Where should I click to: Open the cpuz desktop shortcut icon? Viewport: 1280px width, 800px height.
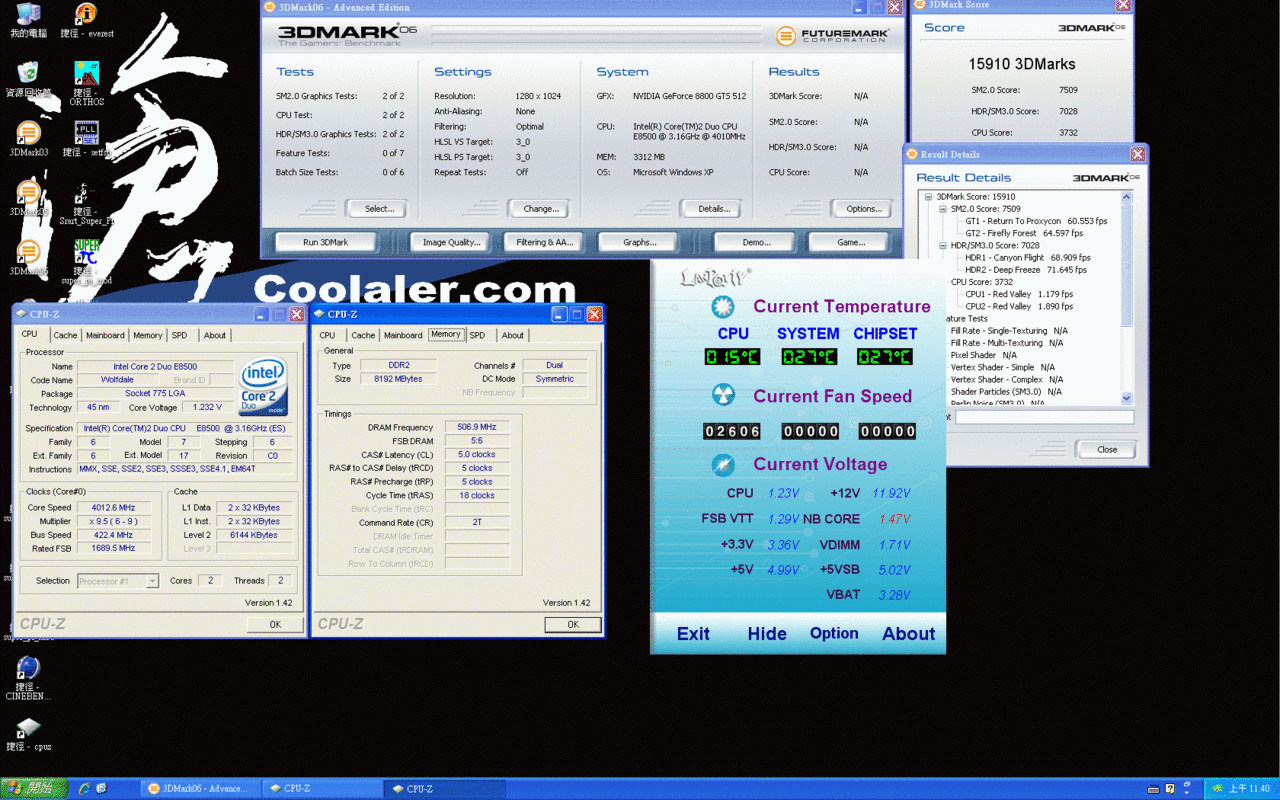[x=28, y=728]
